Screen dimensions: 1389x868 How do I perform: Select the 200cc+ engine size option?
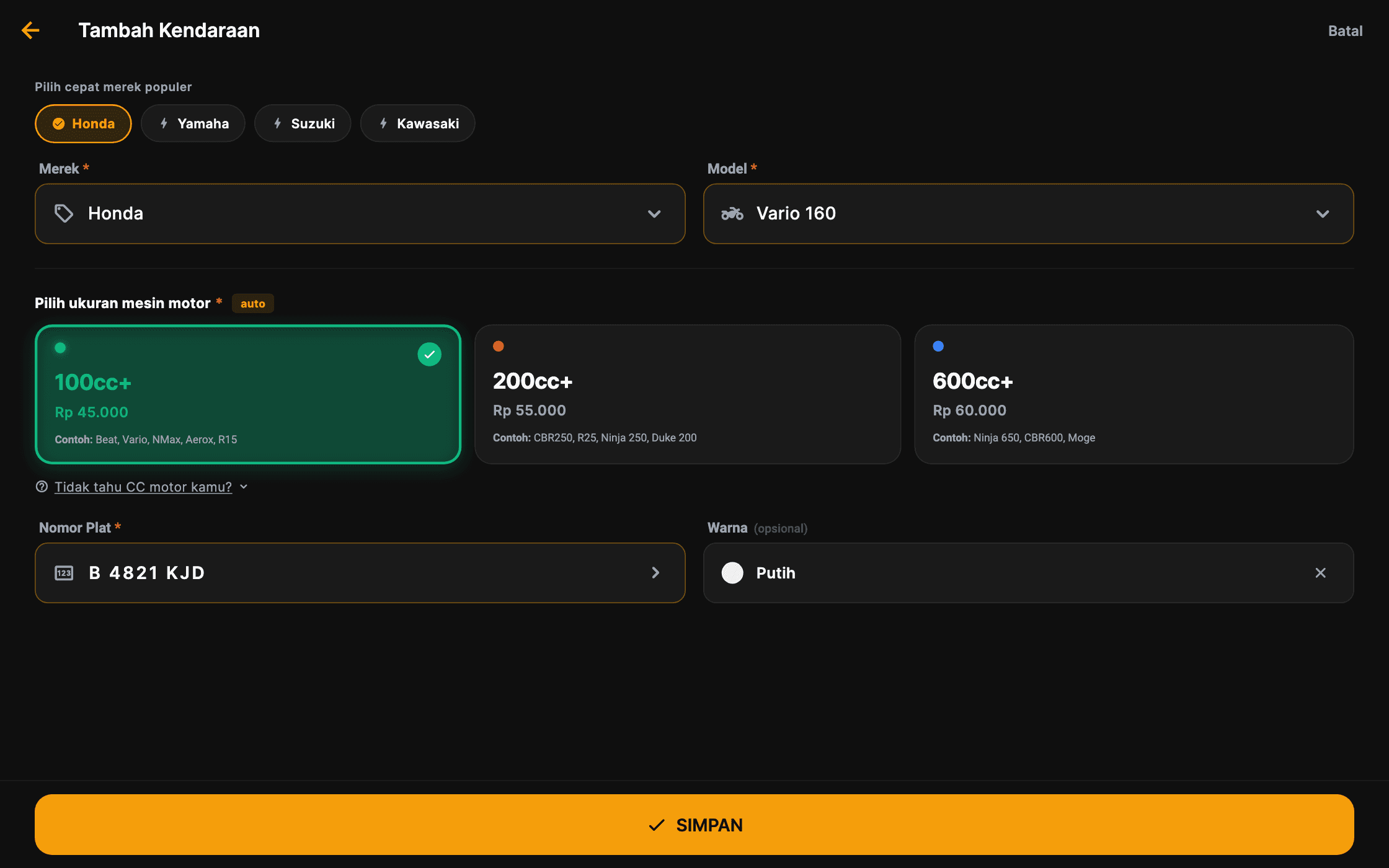688,394
